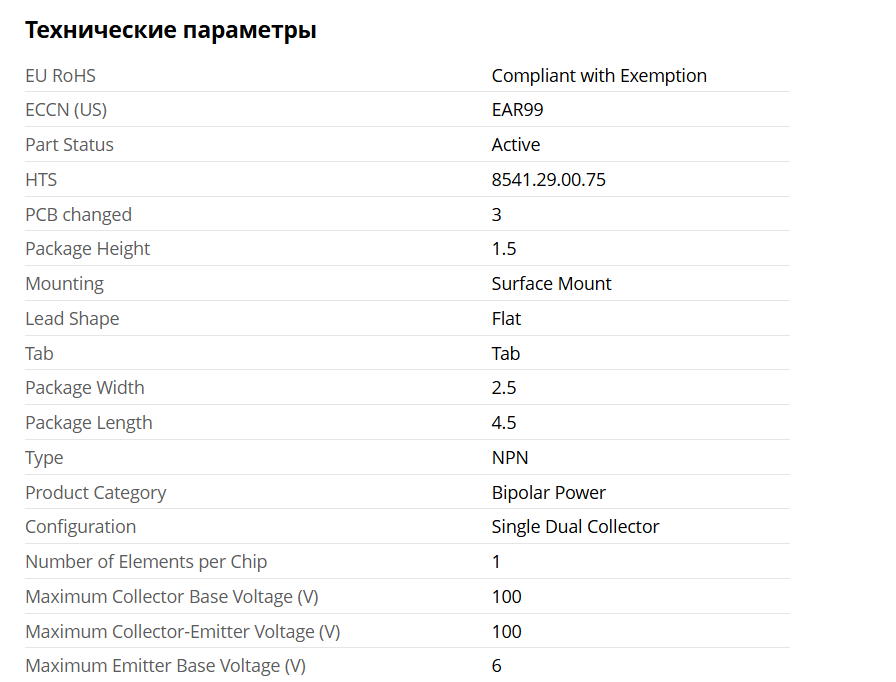The image size is (896, 682).
Task: Select the Bipolar Power category value
Action: pyautogui.click(x=548, y=493)
